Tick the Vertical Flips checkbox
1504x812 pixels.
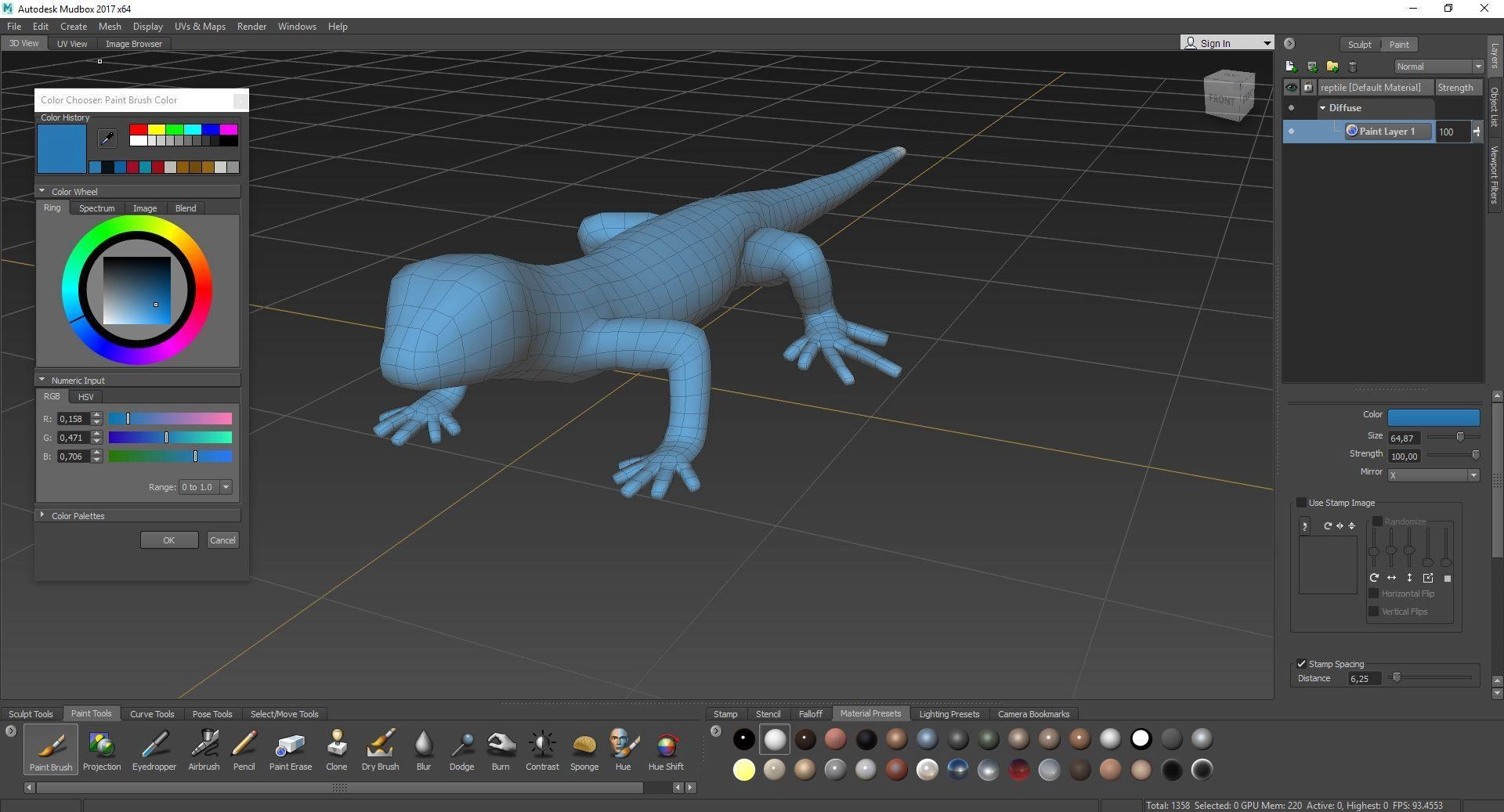pyautogui.click(x=1373, y=612)
